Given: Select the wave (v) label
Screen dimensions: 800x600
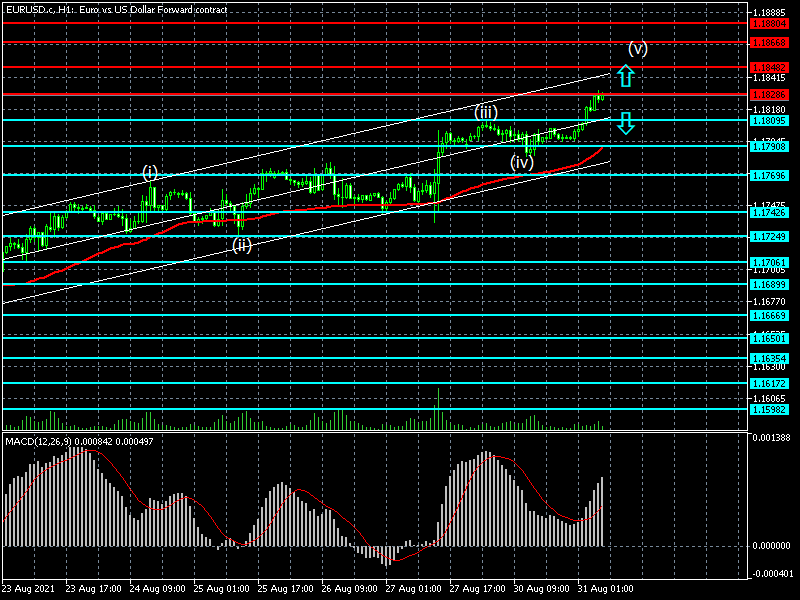Looking at the screenshot, I should [638, 48].
